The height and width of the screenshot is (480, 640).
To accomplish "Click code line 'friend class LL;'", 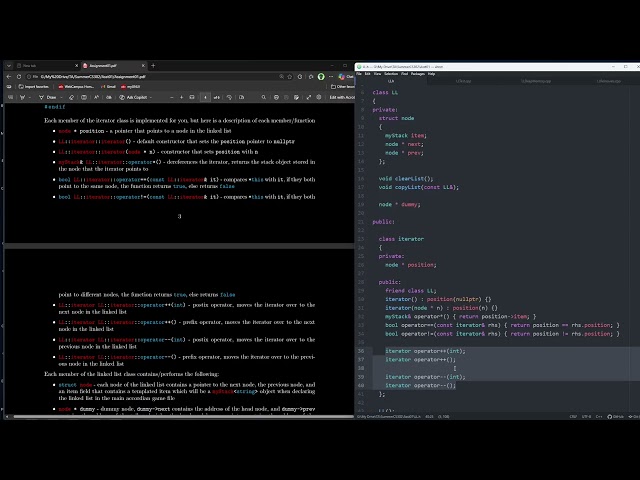I will (x=411, y=291).
